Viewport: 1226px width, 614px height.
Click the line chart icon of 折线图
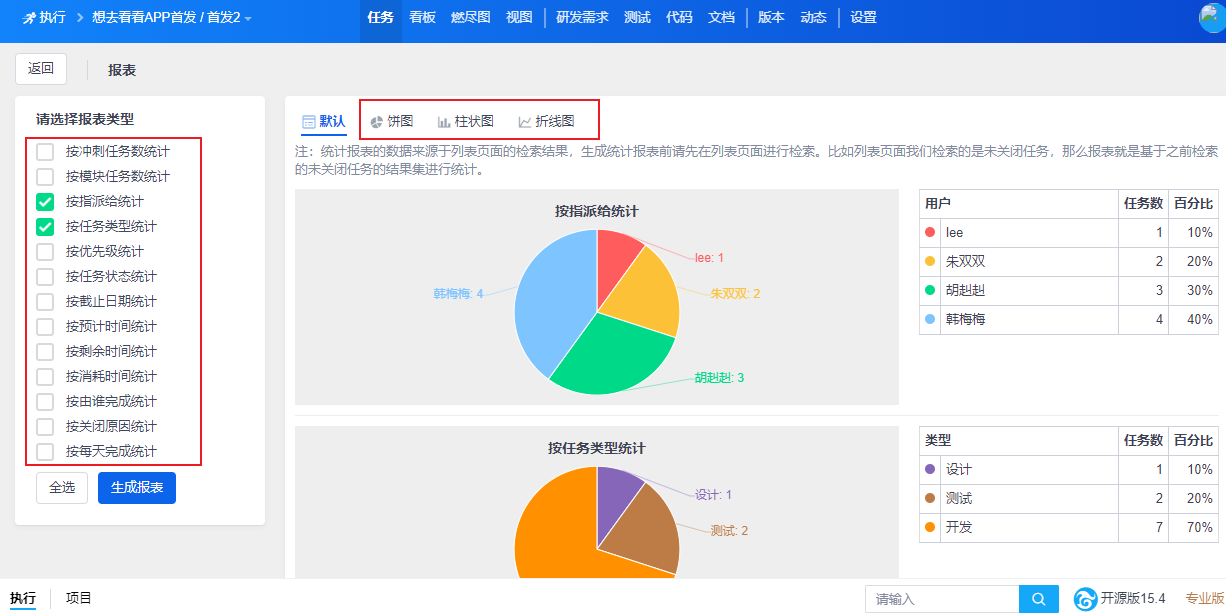[x=525, y=122]
